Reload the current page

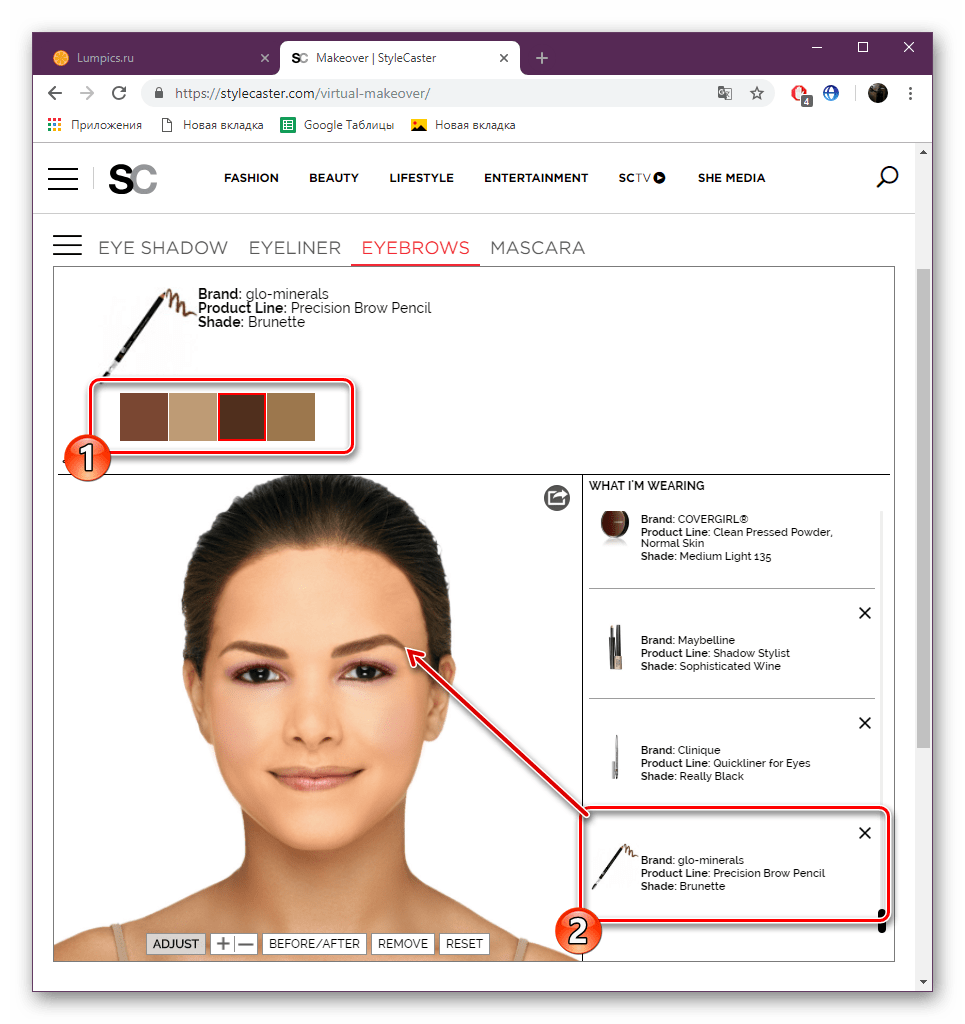[x=119, y=92]
